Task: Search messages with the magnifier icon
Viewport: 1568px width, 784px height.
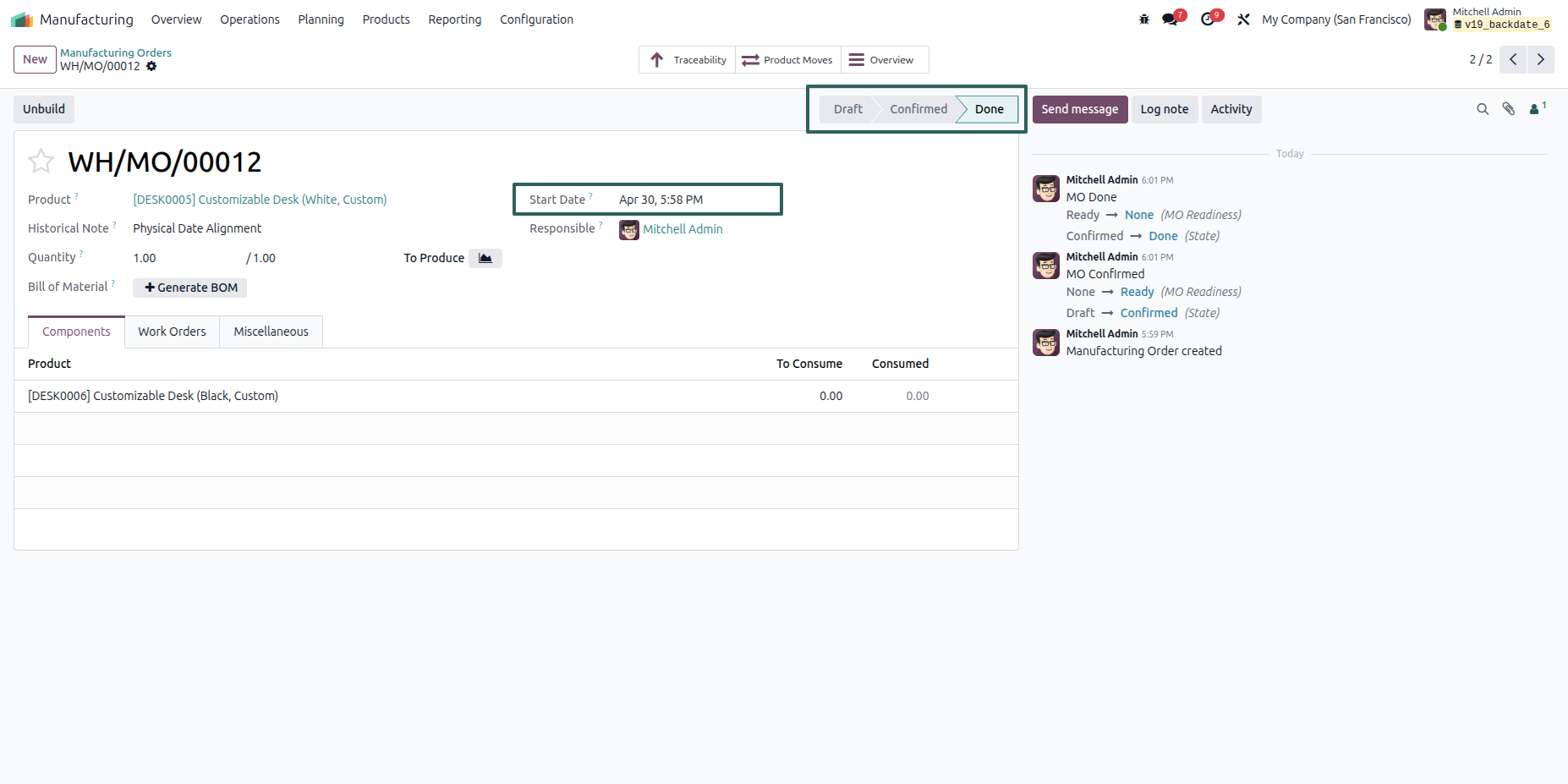Action: [x=1483, y=109]
